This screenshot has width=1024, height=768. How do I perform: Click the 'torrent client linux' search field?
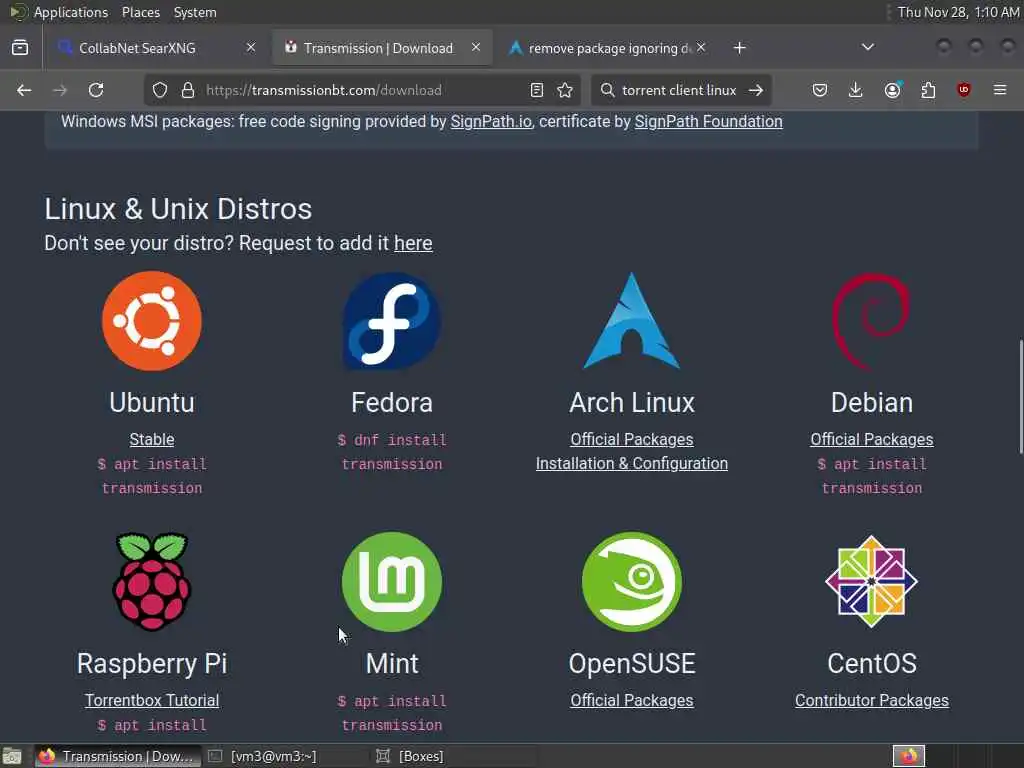(x=679, y=90)
